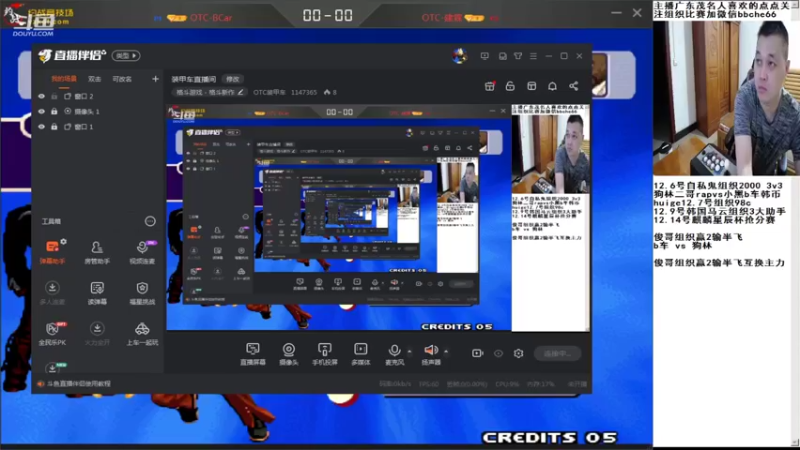Launch the 视频连麦 video co-stream tool
The height and width of the screenshot is (450, 800).
tap(142, 252)
